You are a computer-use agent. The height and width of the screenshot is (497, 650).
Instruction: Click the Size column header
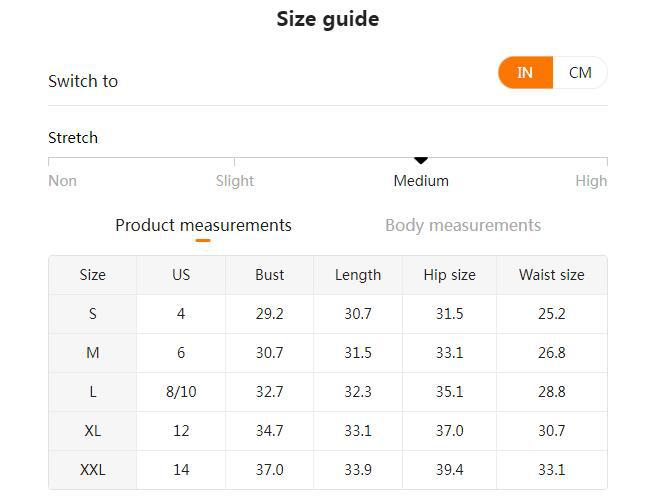pyautogui.click(x=92, y=275)
